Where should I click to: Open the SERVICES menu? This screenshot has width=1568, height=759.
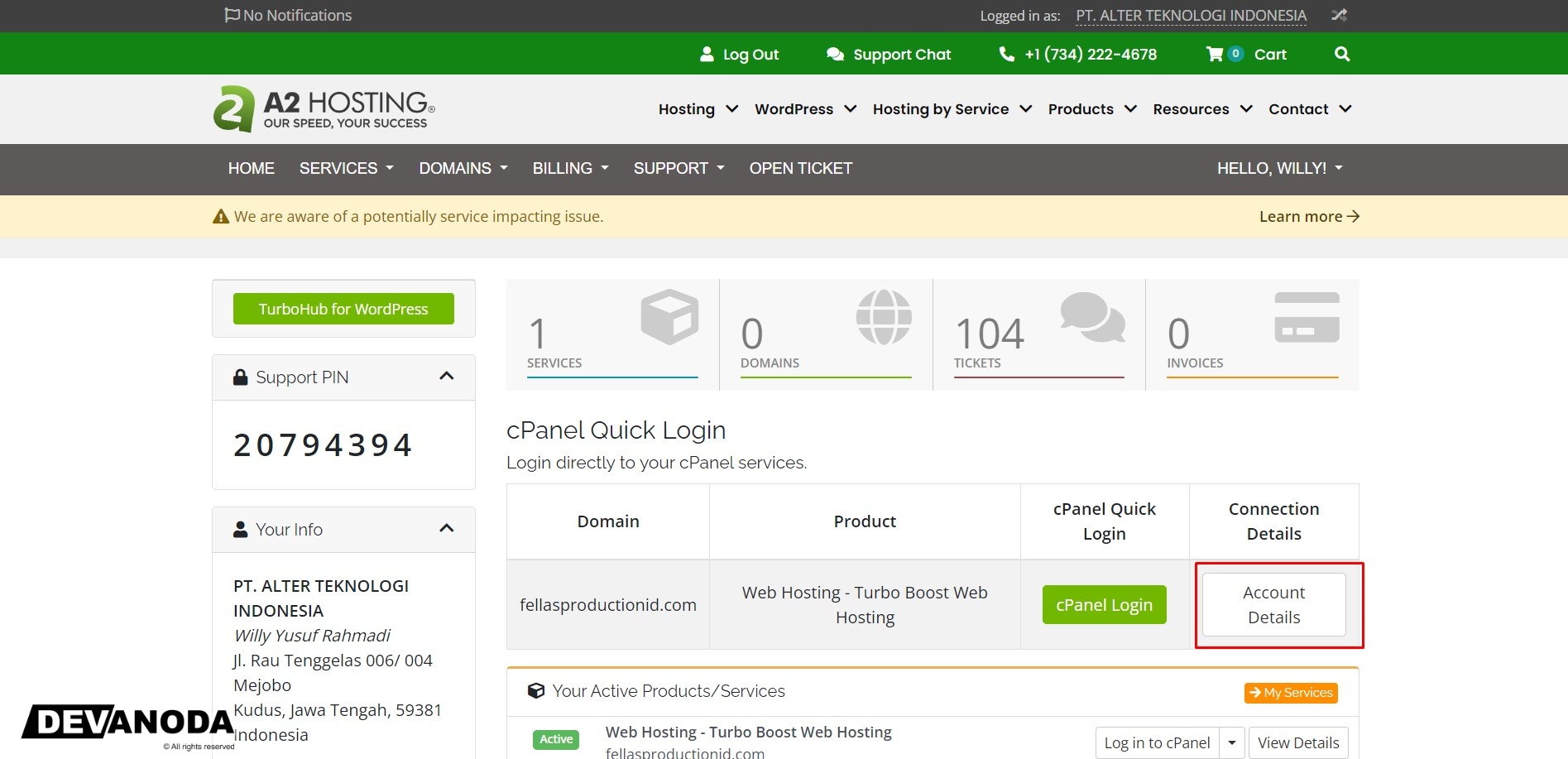click(x=347, y=169)
